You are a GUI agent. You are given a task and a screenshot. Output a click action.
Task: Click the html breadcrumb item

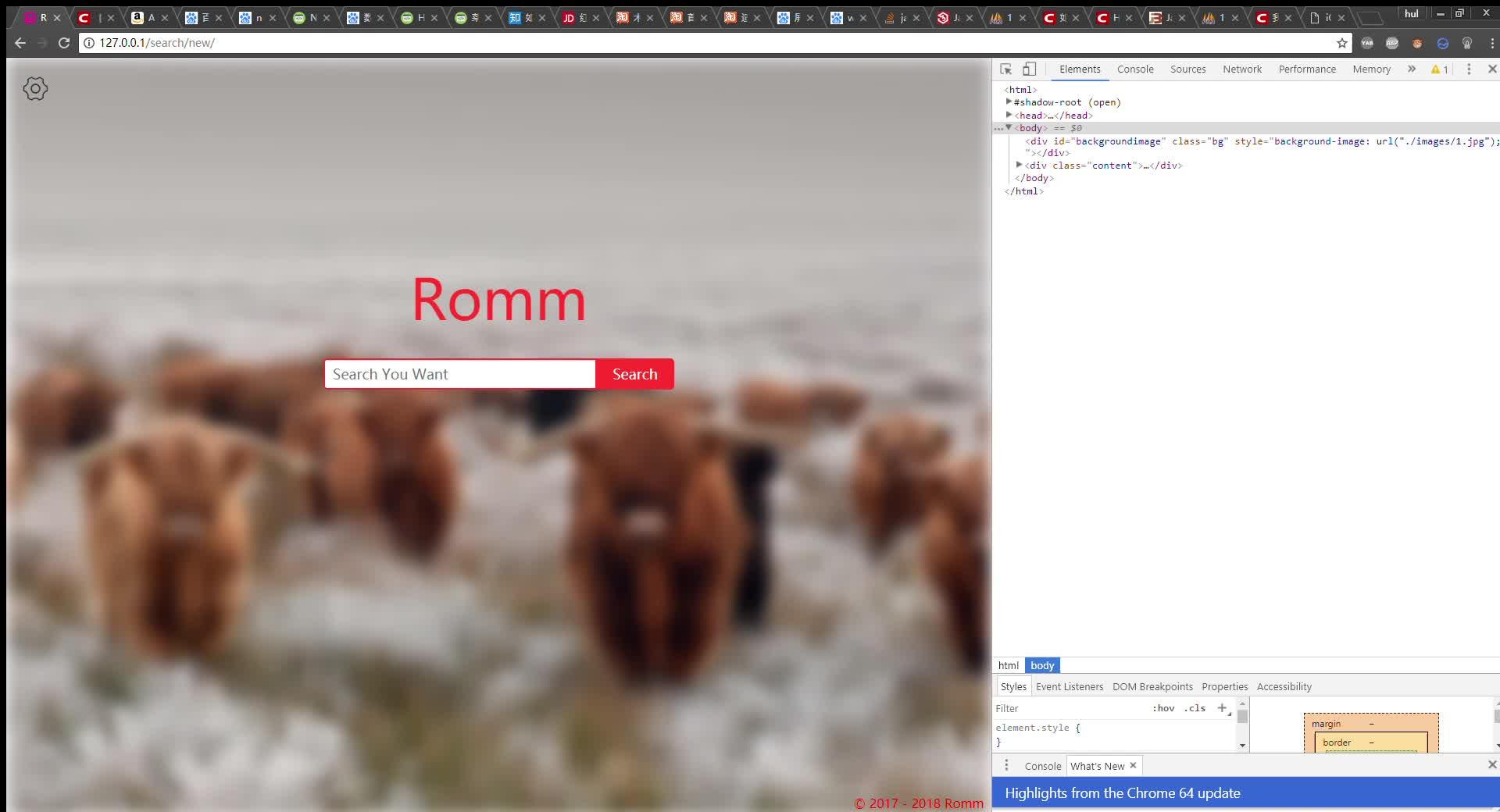1009,665
